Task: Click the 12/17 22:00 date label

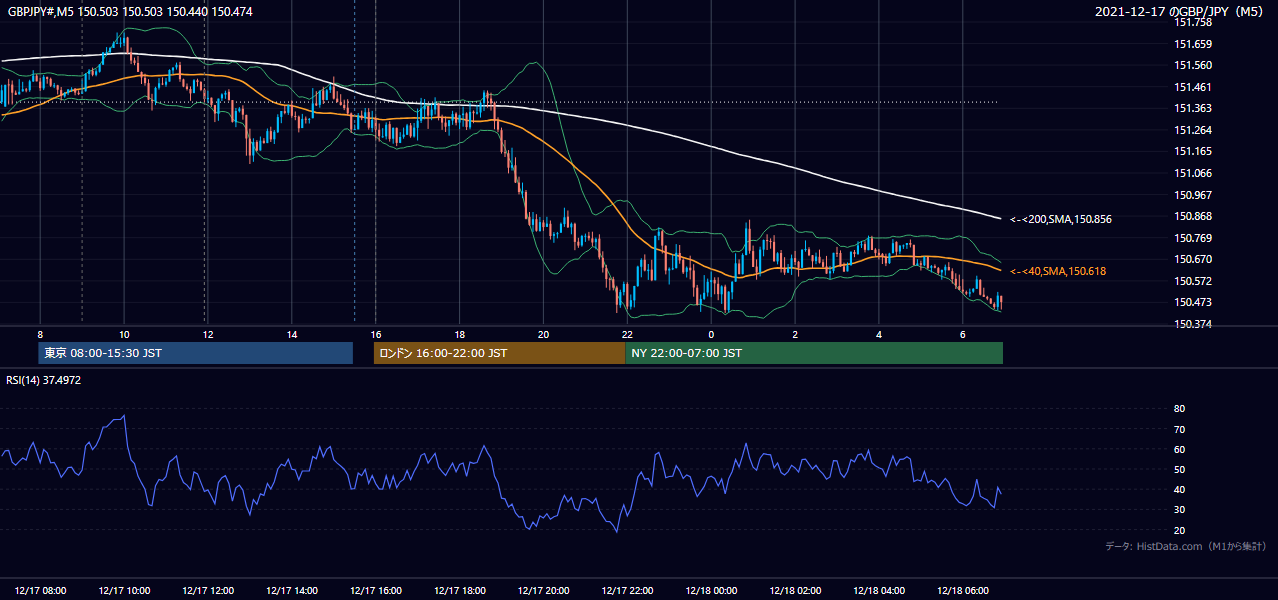Action: (627, 590)
